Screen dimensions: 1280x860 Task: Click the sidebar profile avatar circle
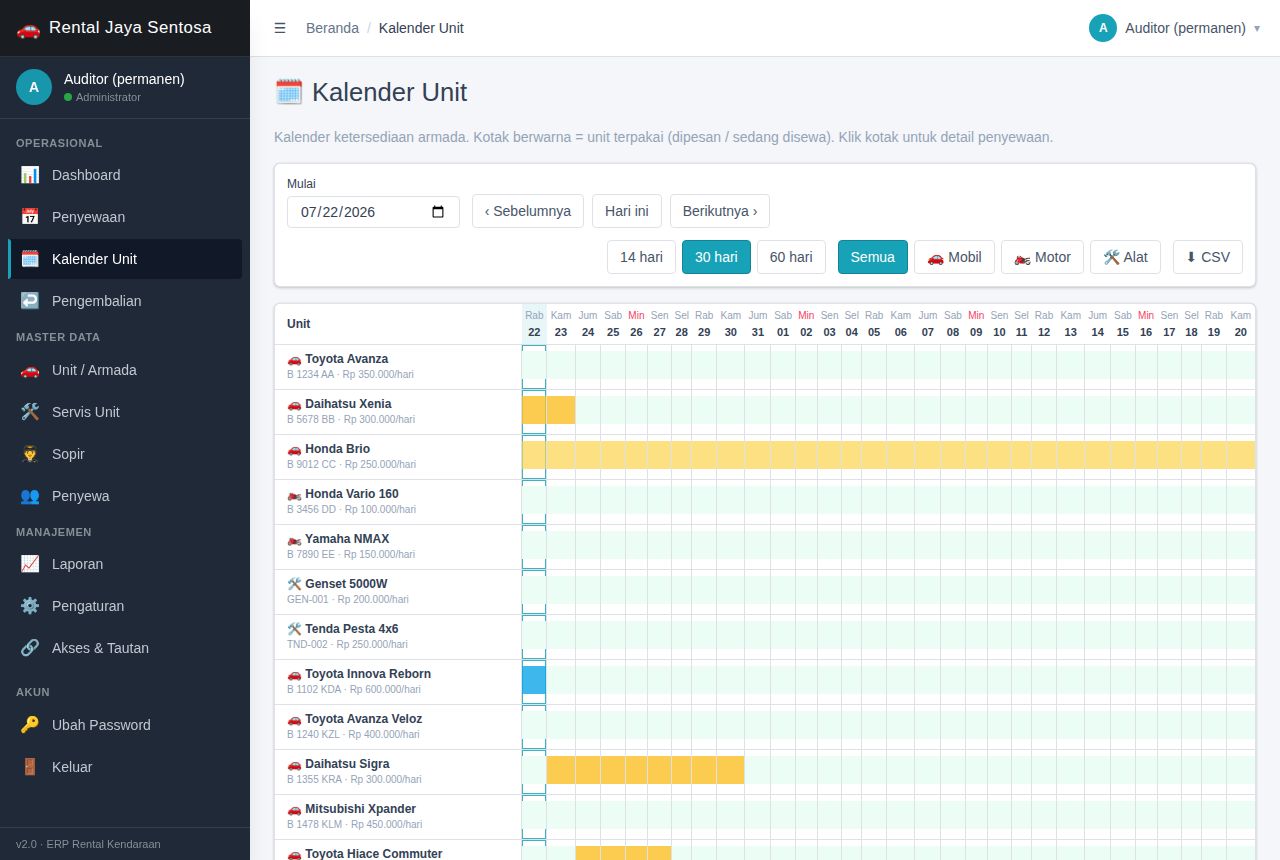[34, 87]
